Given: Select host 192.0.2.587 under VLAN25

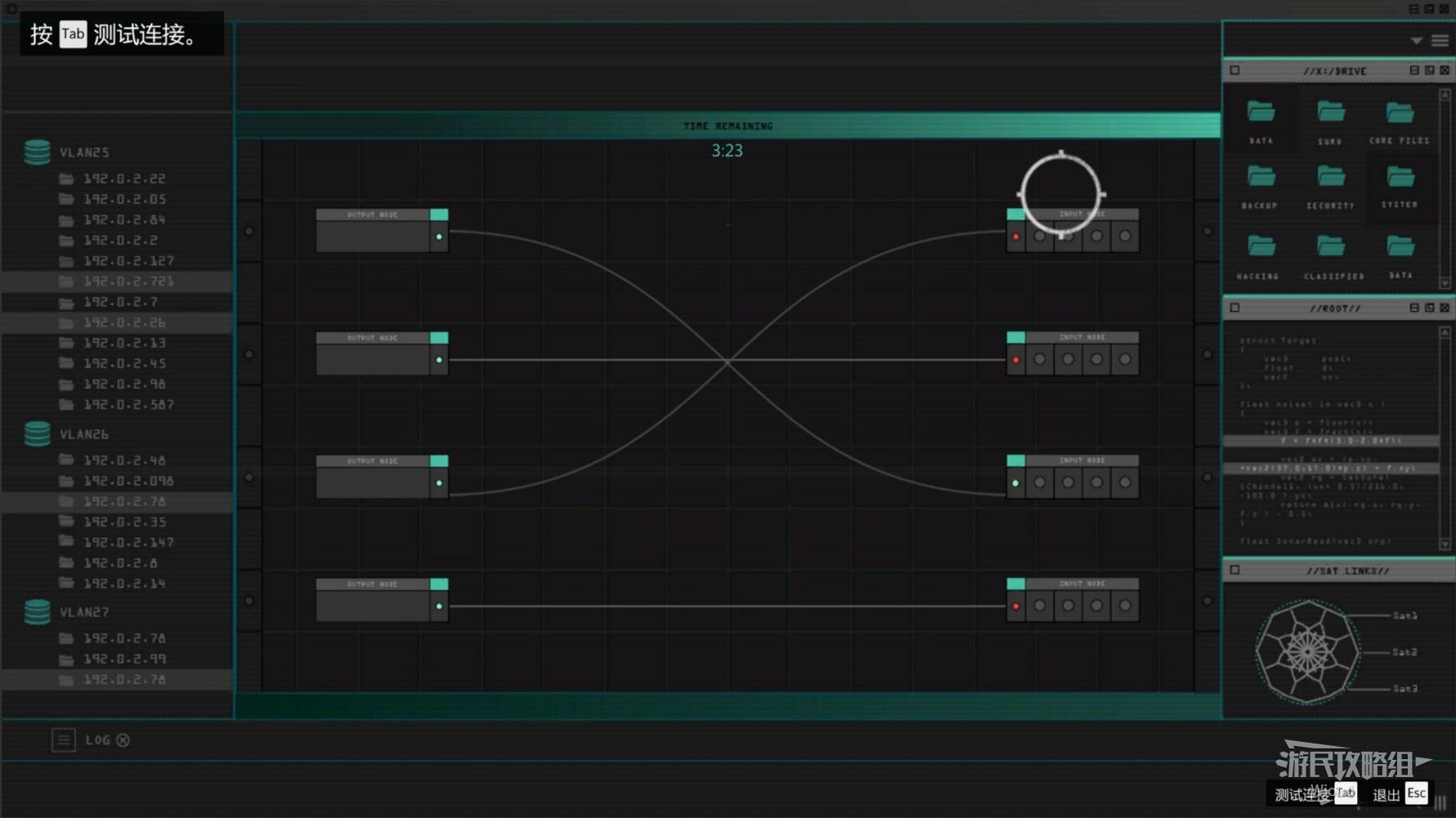Looking at the screenshot, I should pyautogui.click(x=128, y=404).
